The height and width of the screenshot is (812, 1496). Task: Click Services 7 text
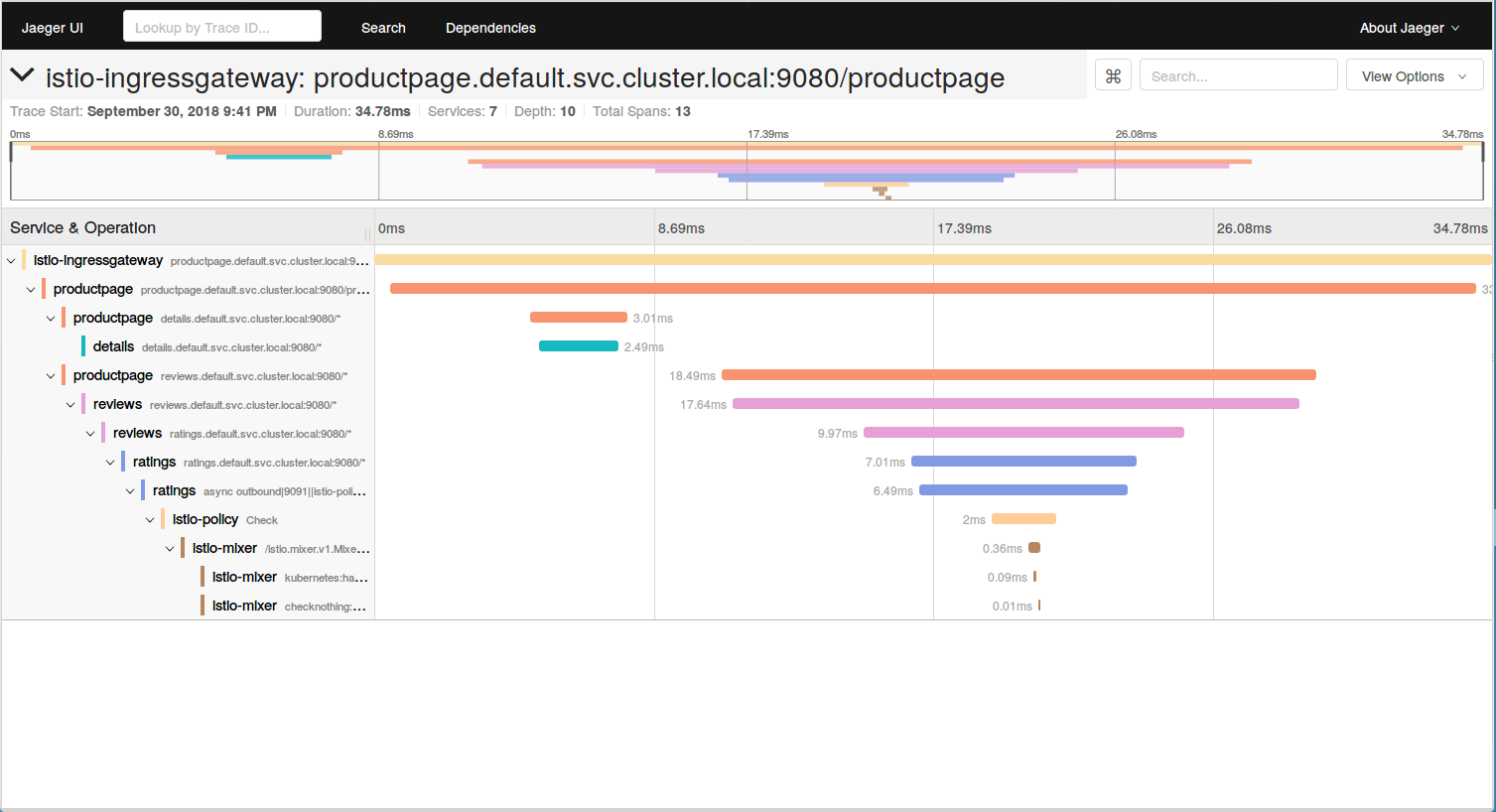click(463, 111)
